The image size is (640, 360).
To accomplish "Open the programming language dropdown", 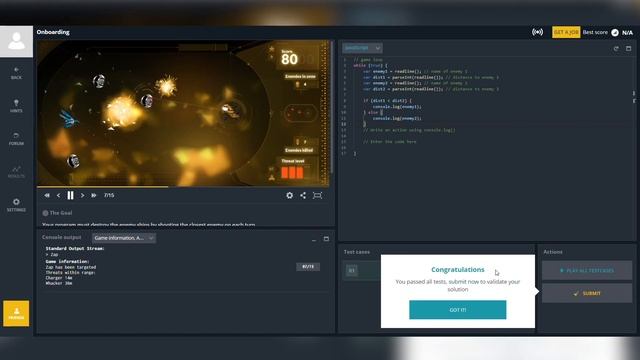I will [362, 48].
